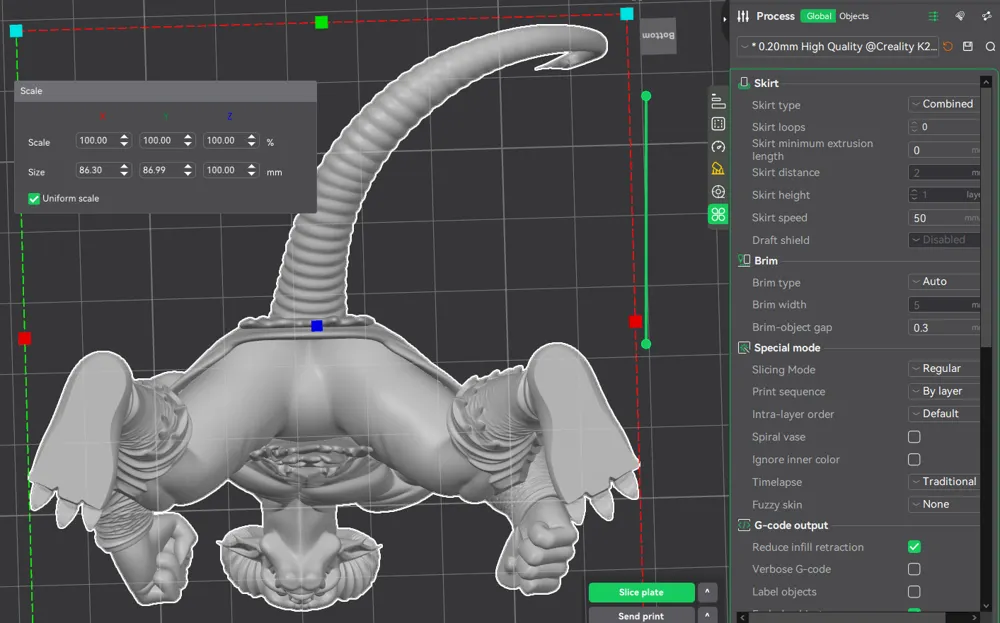
Task: Open the Quality settings tab icon
Action: 718,101
